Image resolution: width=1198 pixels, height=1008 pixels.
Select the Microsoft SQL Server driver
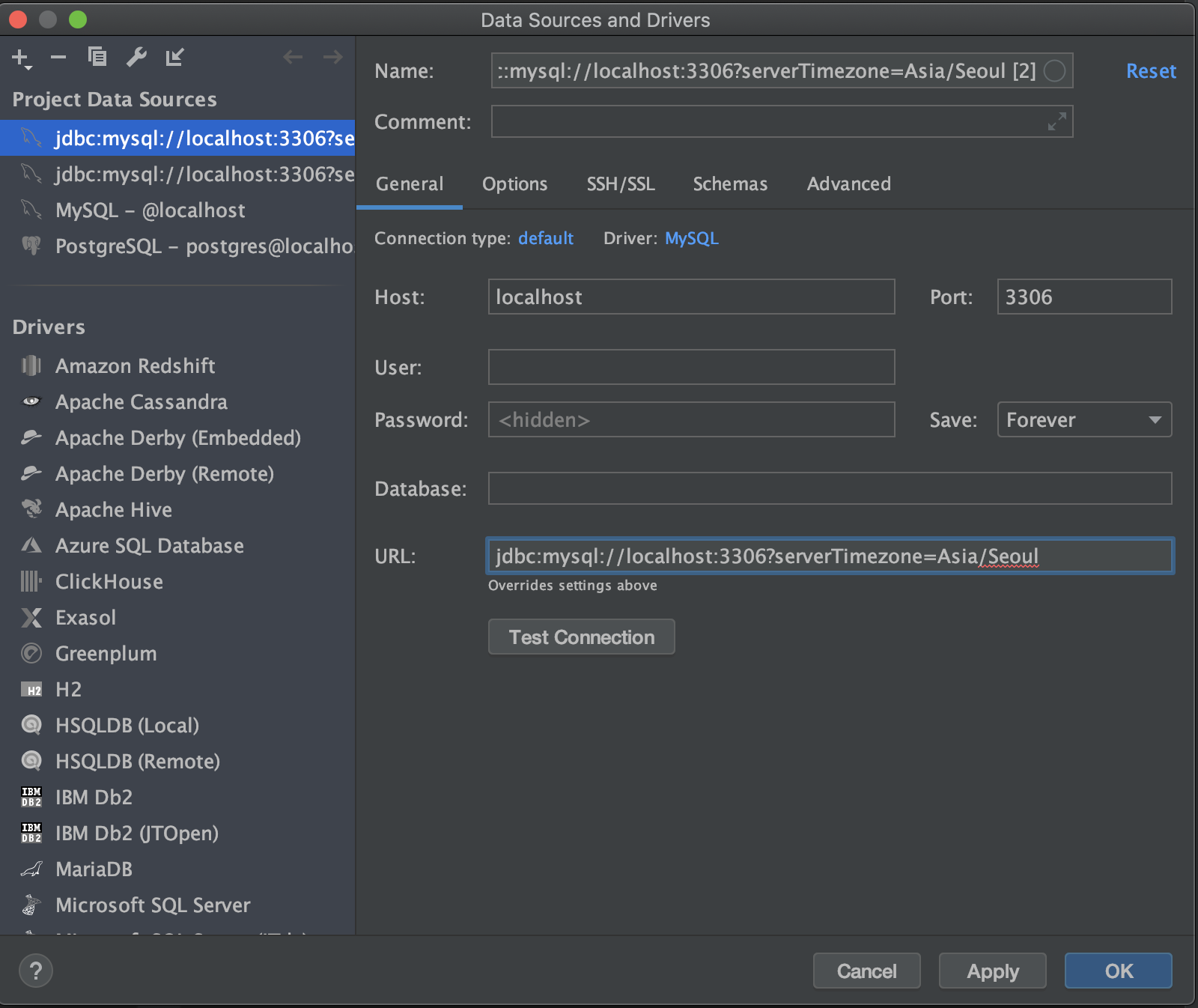point(177,905)
